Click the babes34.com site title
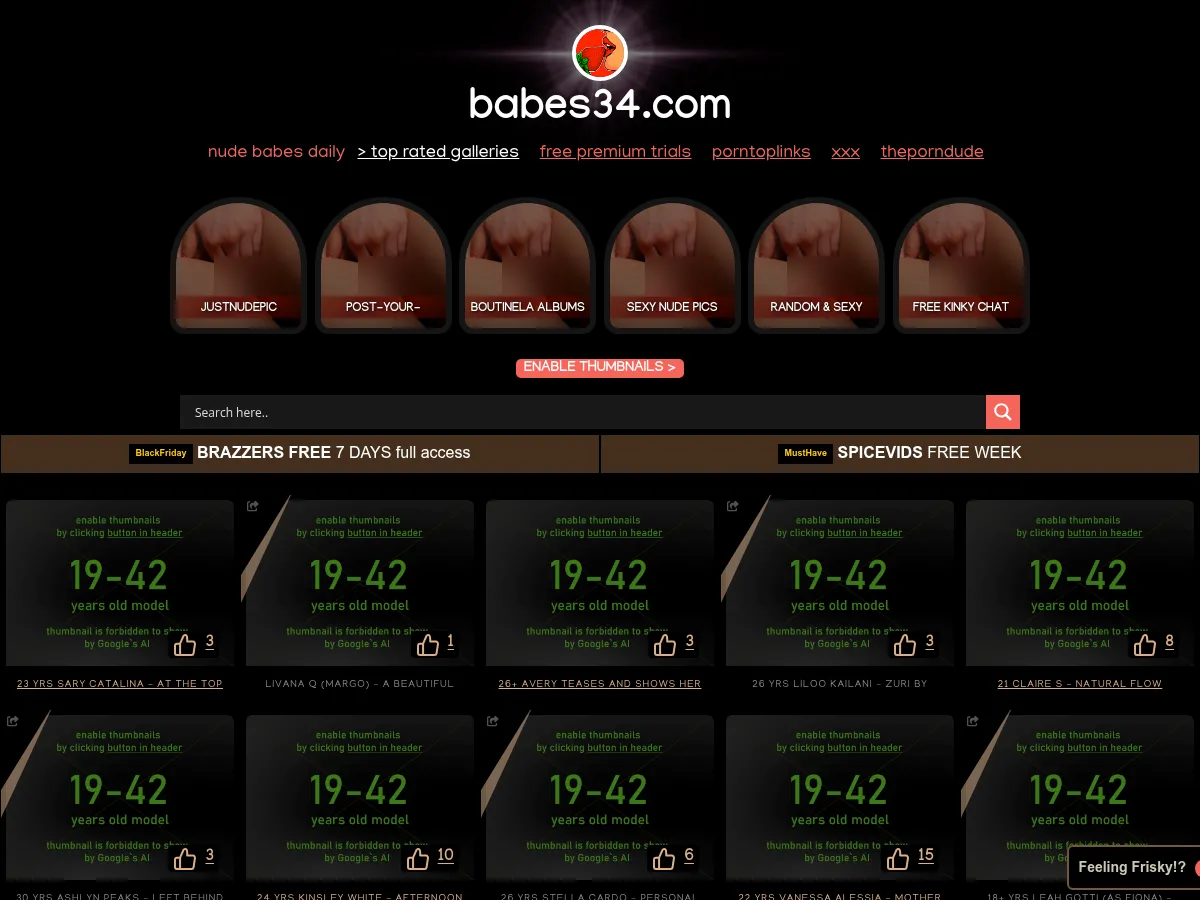Screen dimensions: 1200x900 tap(600, 104)
